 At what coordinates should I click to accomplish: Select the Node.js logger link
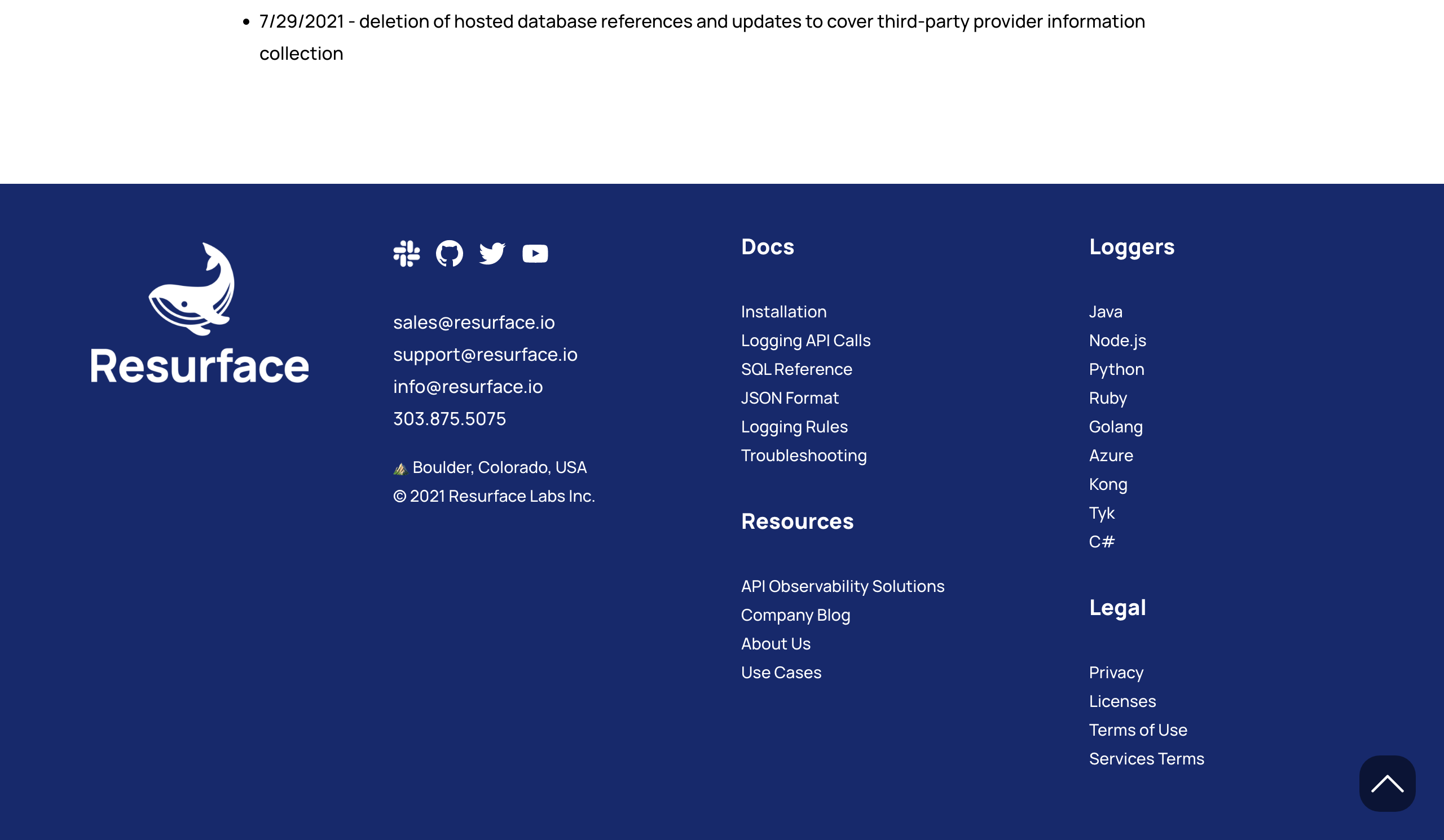tap(1117, 341)
